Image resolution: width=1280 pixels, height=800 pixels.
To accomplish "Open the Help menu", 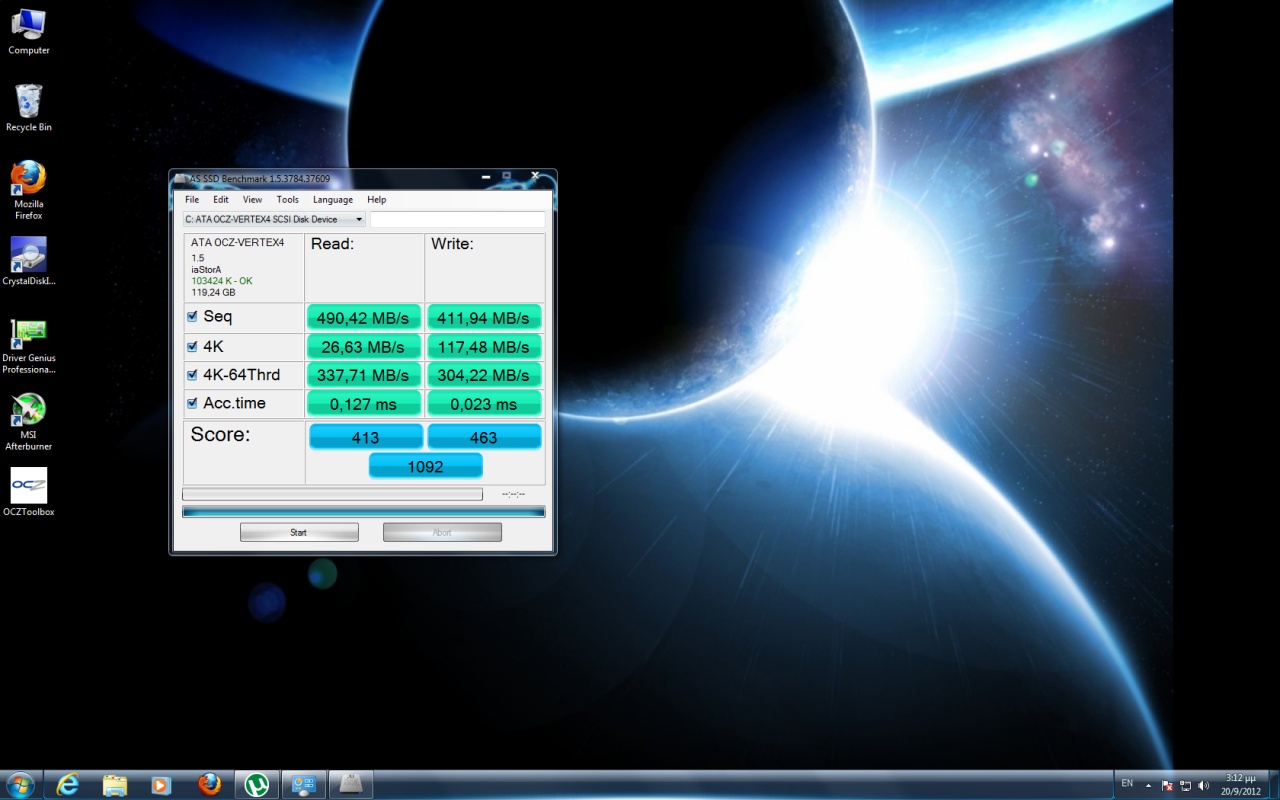I will coord(376,200).
